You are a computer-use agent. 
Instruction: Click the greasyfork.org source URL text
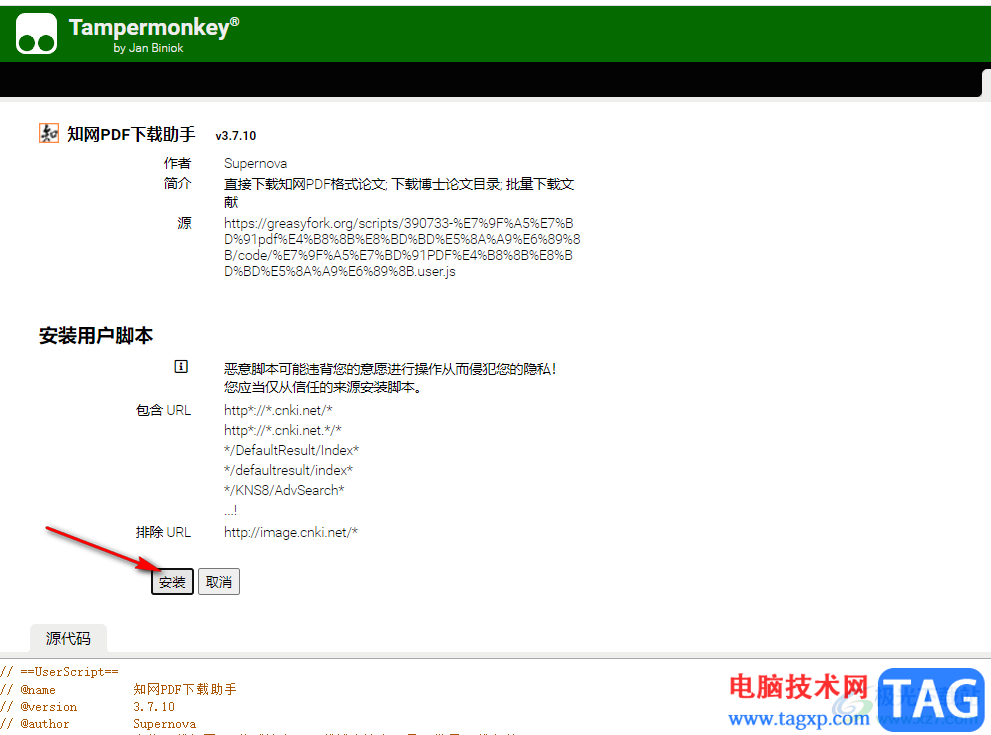point(402,247)
